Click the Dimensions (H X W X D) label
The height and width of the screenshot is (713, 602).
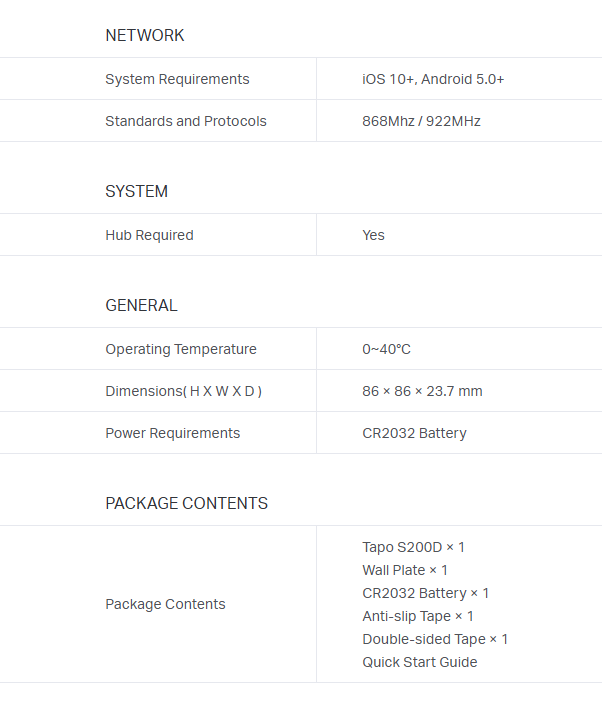click(184, 391)
